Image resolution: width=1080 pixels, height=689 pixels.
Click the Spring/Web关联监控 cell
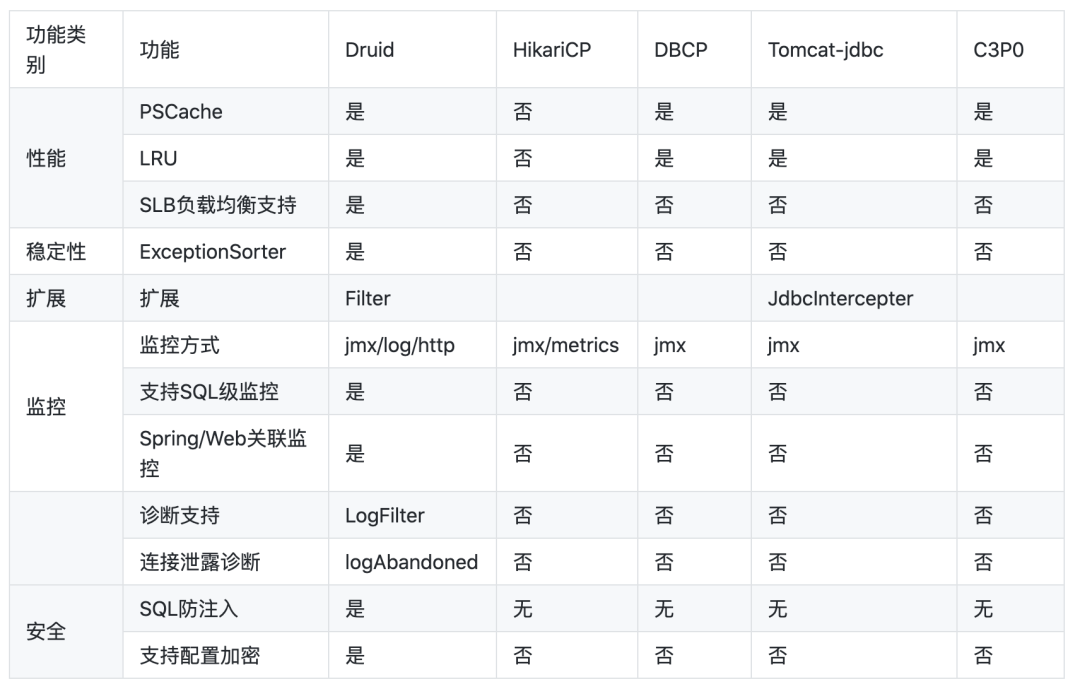tap(223, 453)
